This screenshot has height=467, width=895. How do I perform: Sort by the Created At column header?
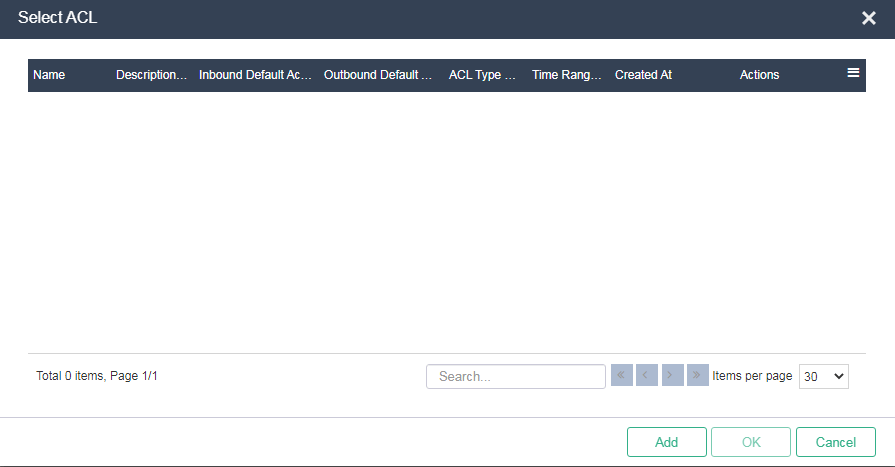tap(643, 75)
